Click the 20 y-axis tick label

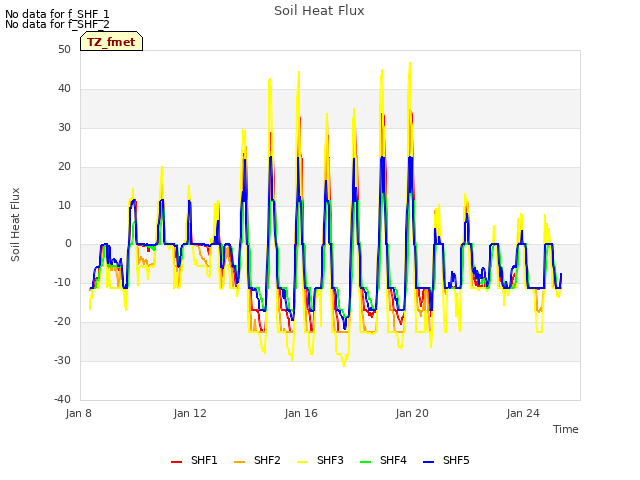[x=64, y=166]
